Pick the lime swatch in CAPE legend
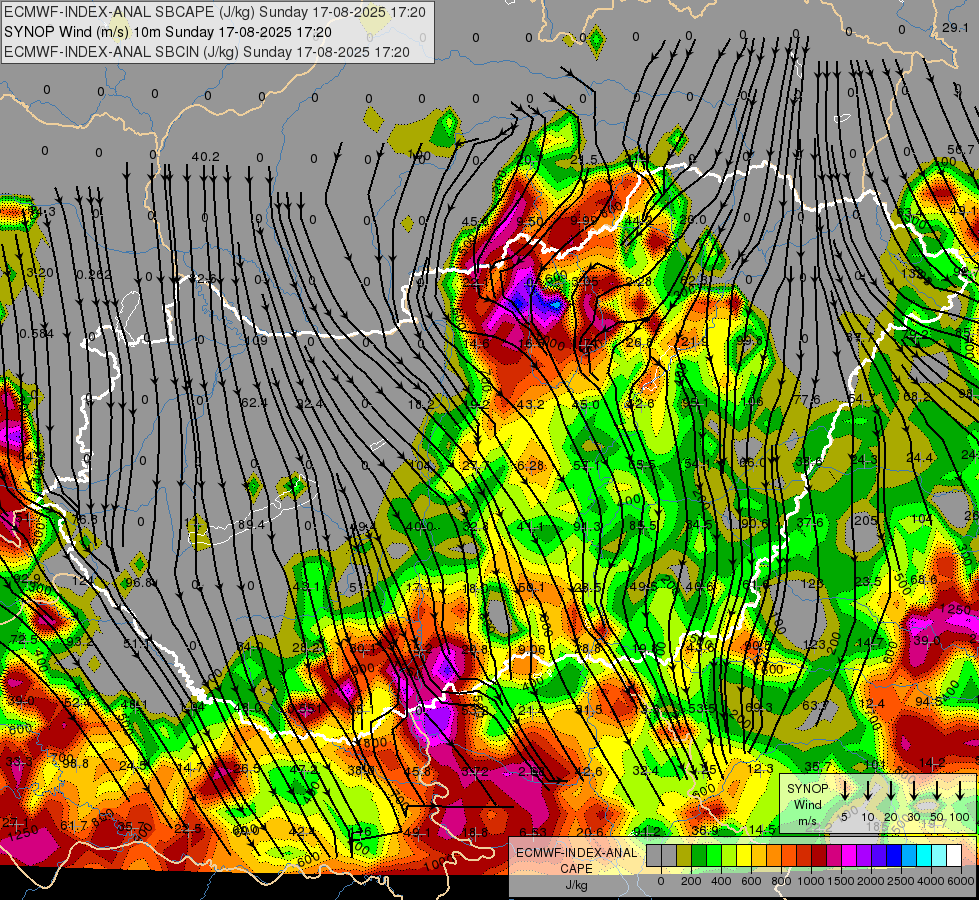The width and height of the screenshot is (979, 900). point(729,855)
